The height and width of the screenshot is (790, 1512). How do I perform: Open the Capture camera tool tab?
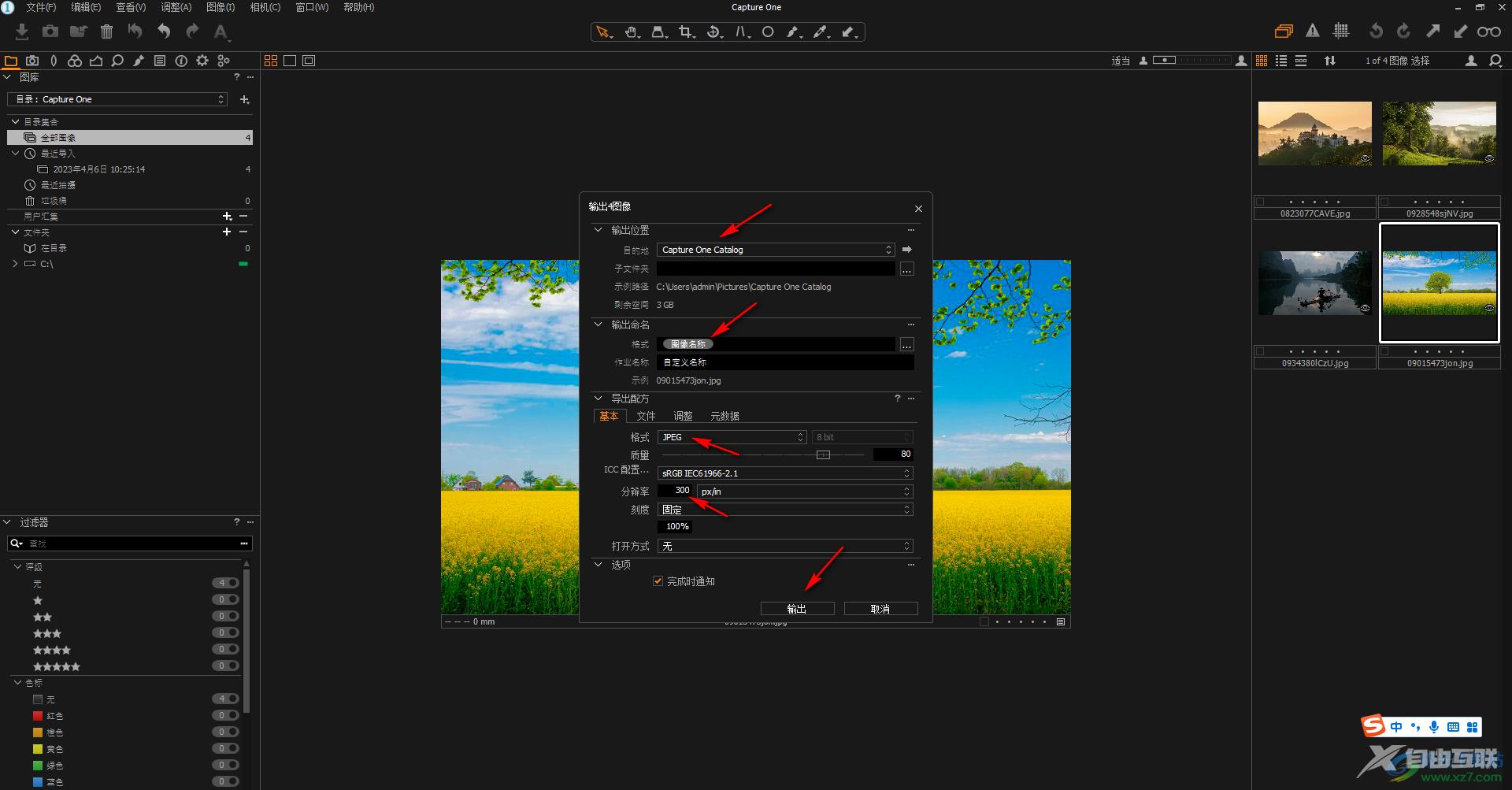pyautogui.click(x=32, y=61)
